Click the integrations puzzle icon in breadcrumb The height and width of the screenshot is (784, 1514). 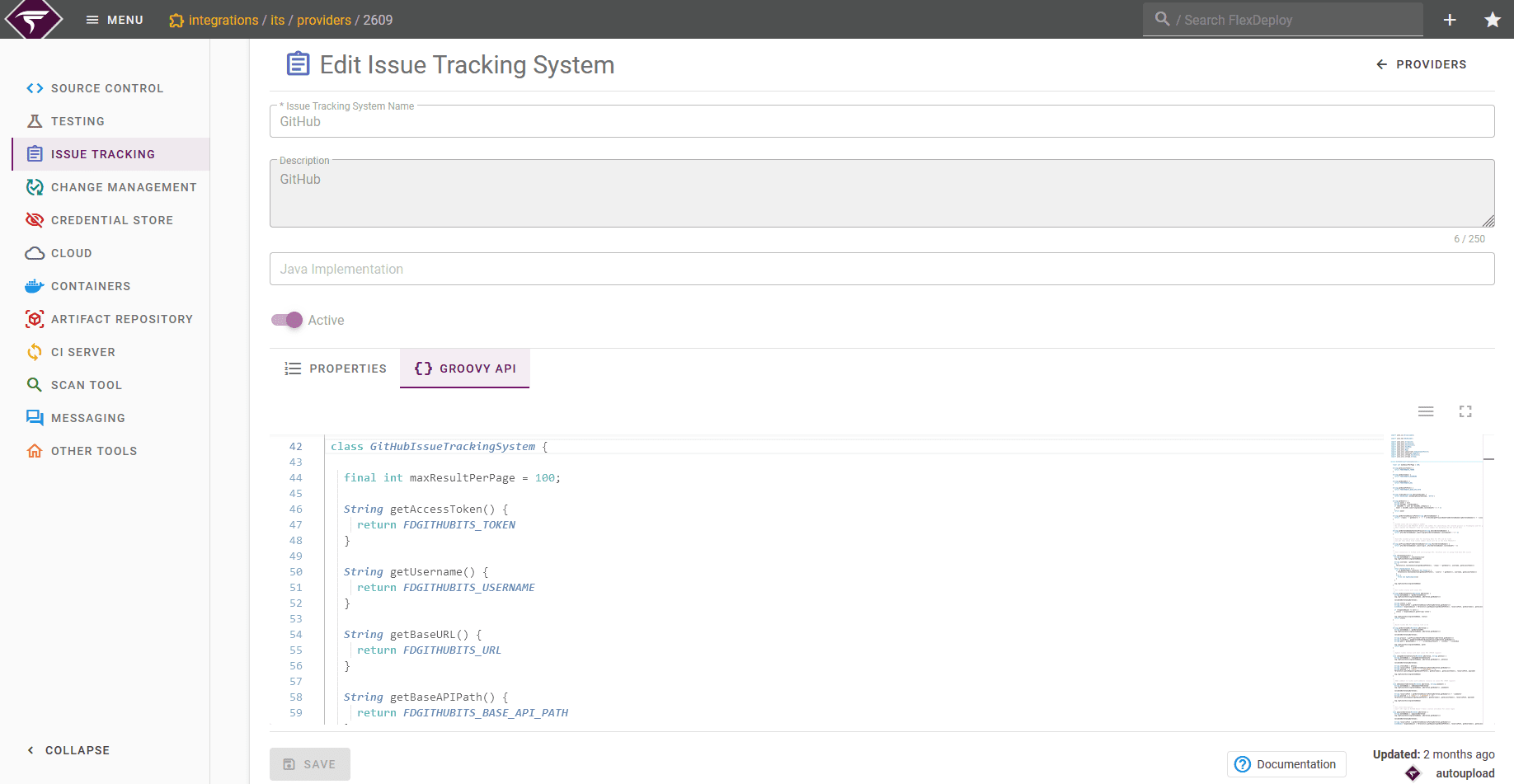[x=176, y=21]
